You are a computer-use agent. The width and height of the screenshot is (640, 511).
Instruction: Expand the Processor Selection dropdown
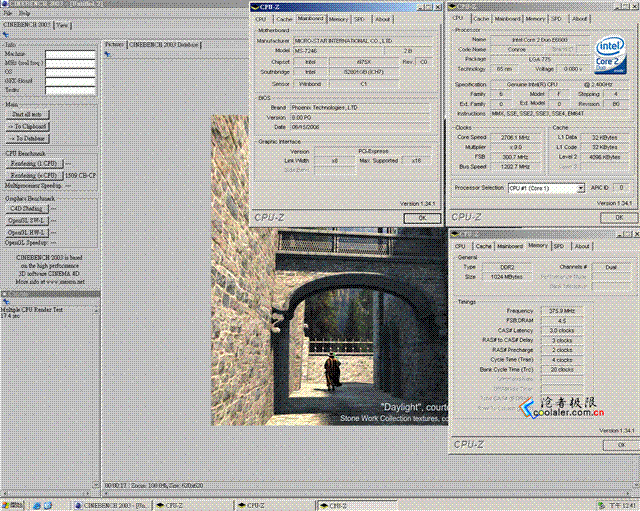click(580, 188)
